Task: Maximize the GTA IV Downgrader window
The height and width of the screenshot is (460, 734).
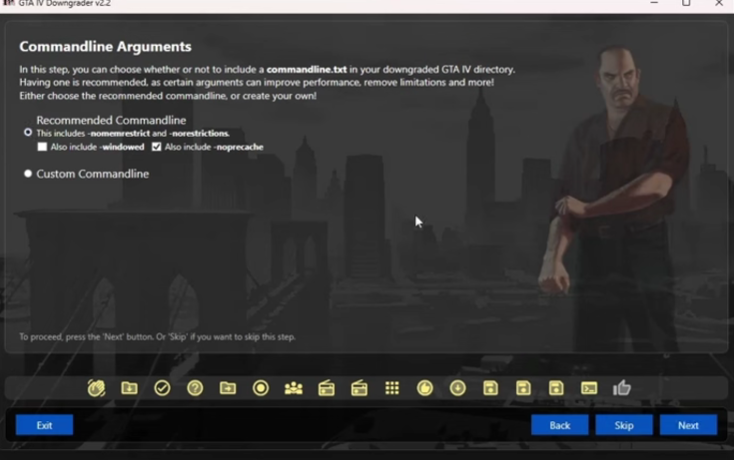Action: coord(686,3)
